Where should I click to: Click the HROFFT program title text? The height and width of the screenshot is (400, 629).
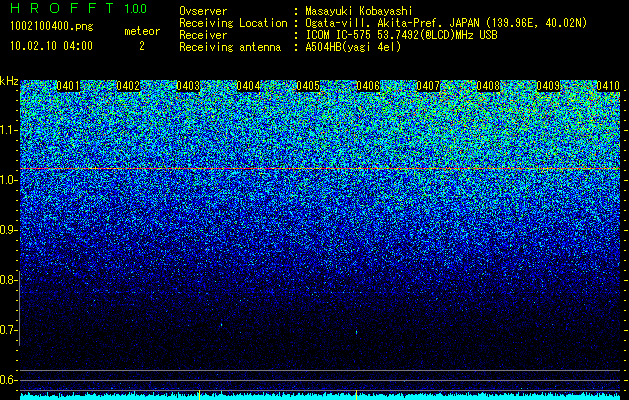pos(62,8)
